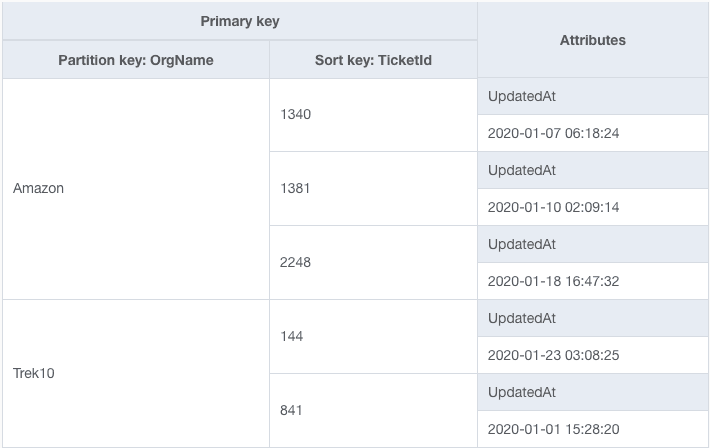Click timestamp 2020-01-07 06:18:24
The width and height of the screenshot is (710, 448).
[553, 133]
